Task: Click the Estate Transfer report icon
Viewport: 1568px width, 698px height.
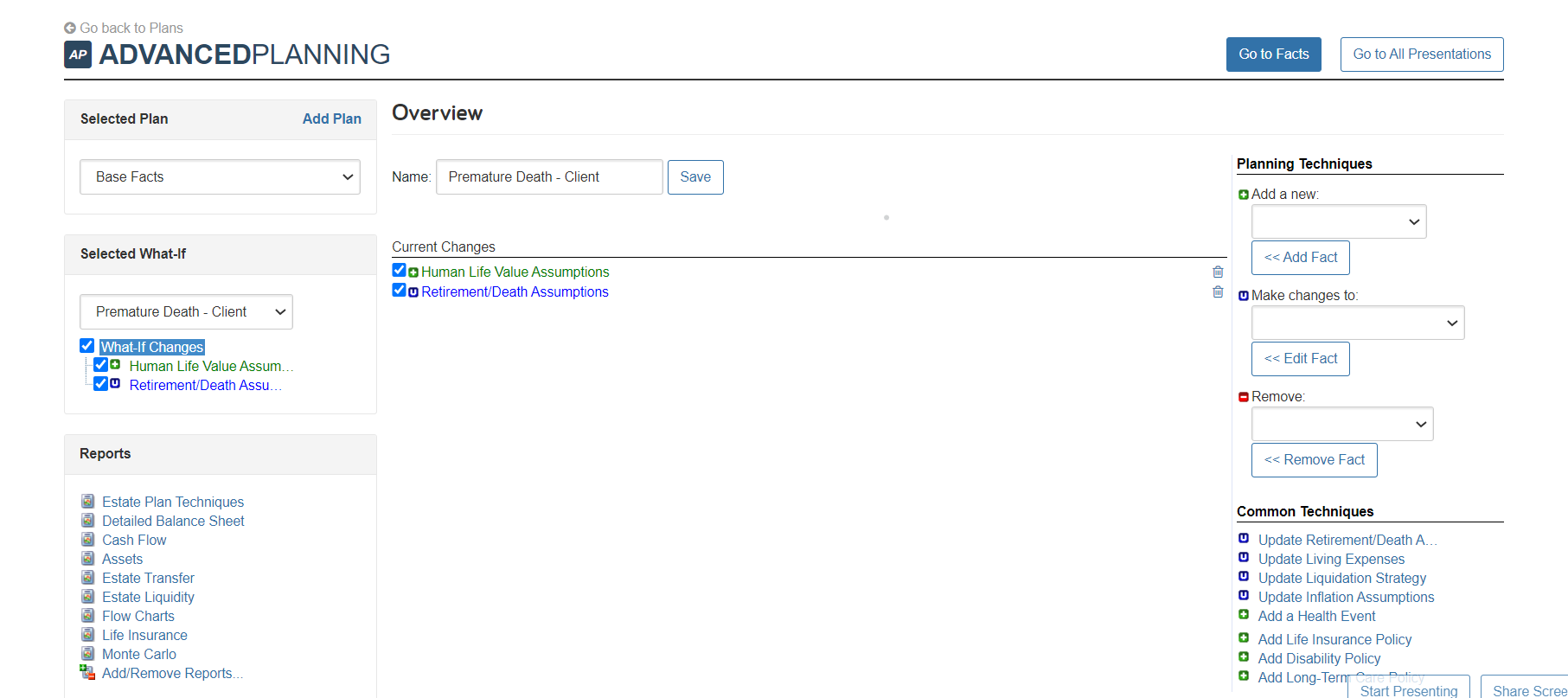Action: pyautogui.click(x=87, y=577)
